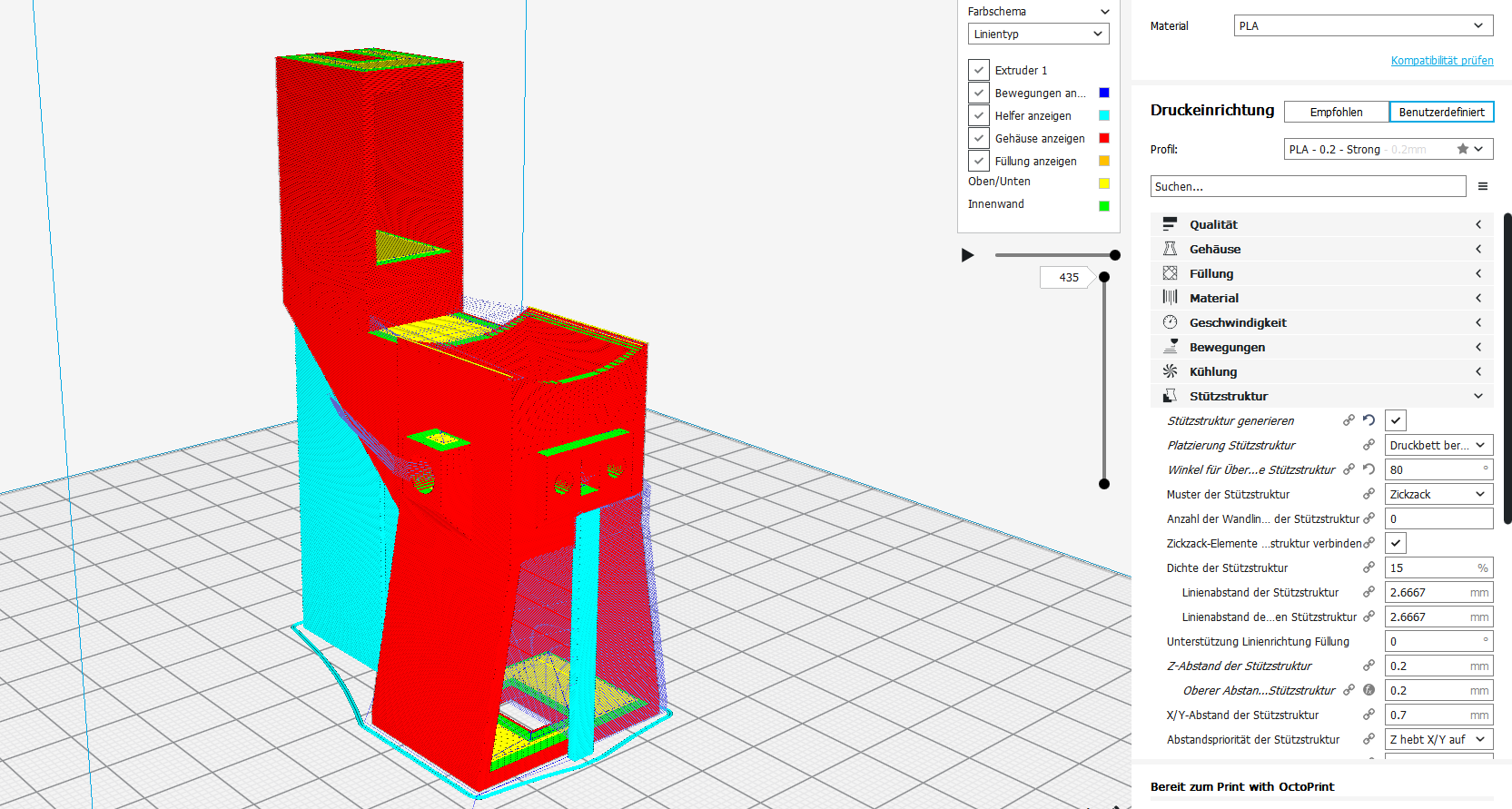Click link icon beside Abstandspriorität der Stützstruktur

pyautogui.click(x=1369, y=739)
